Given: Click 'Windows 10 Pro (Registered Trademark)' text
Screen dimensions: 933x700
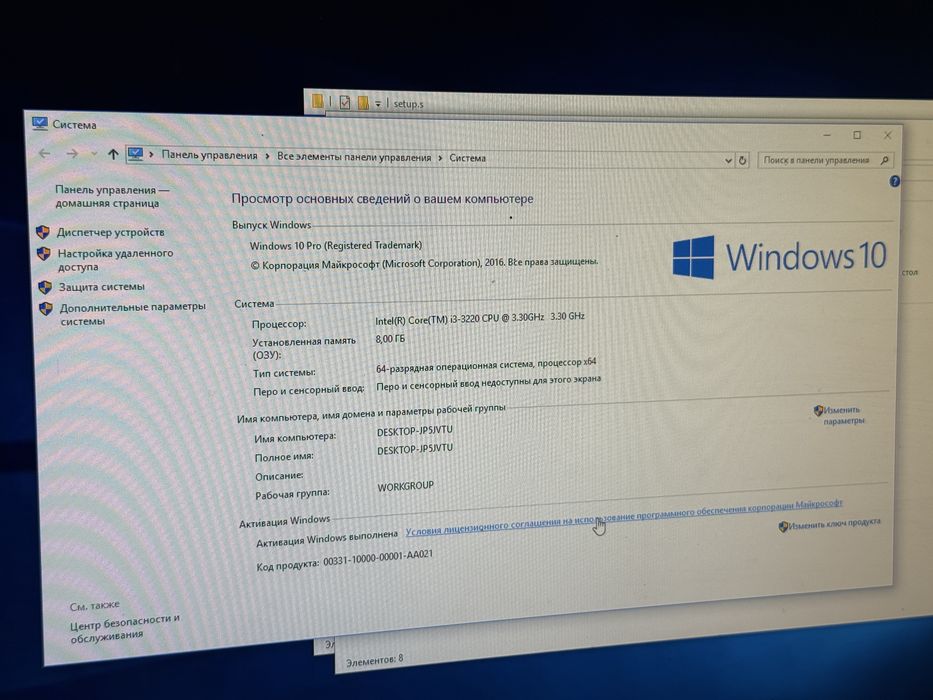Looking at the screenshot, I should [x=336, y=245].
